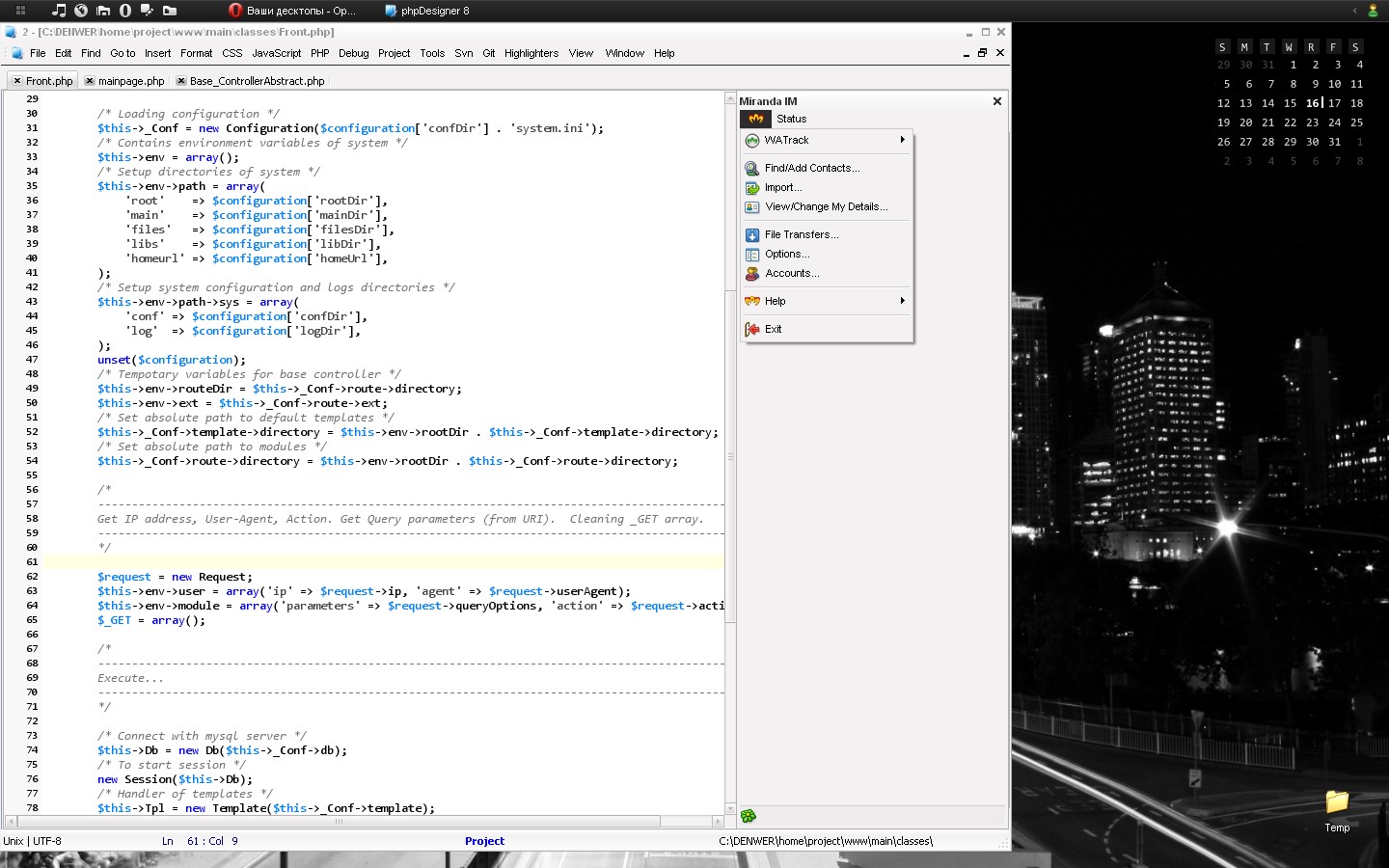The image size is (1389, 868).
Task: Select day 25 in the desktop calendar
Action: click(x=1356, y=122)
